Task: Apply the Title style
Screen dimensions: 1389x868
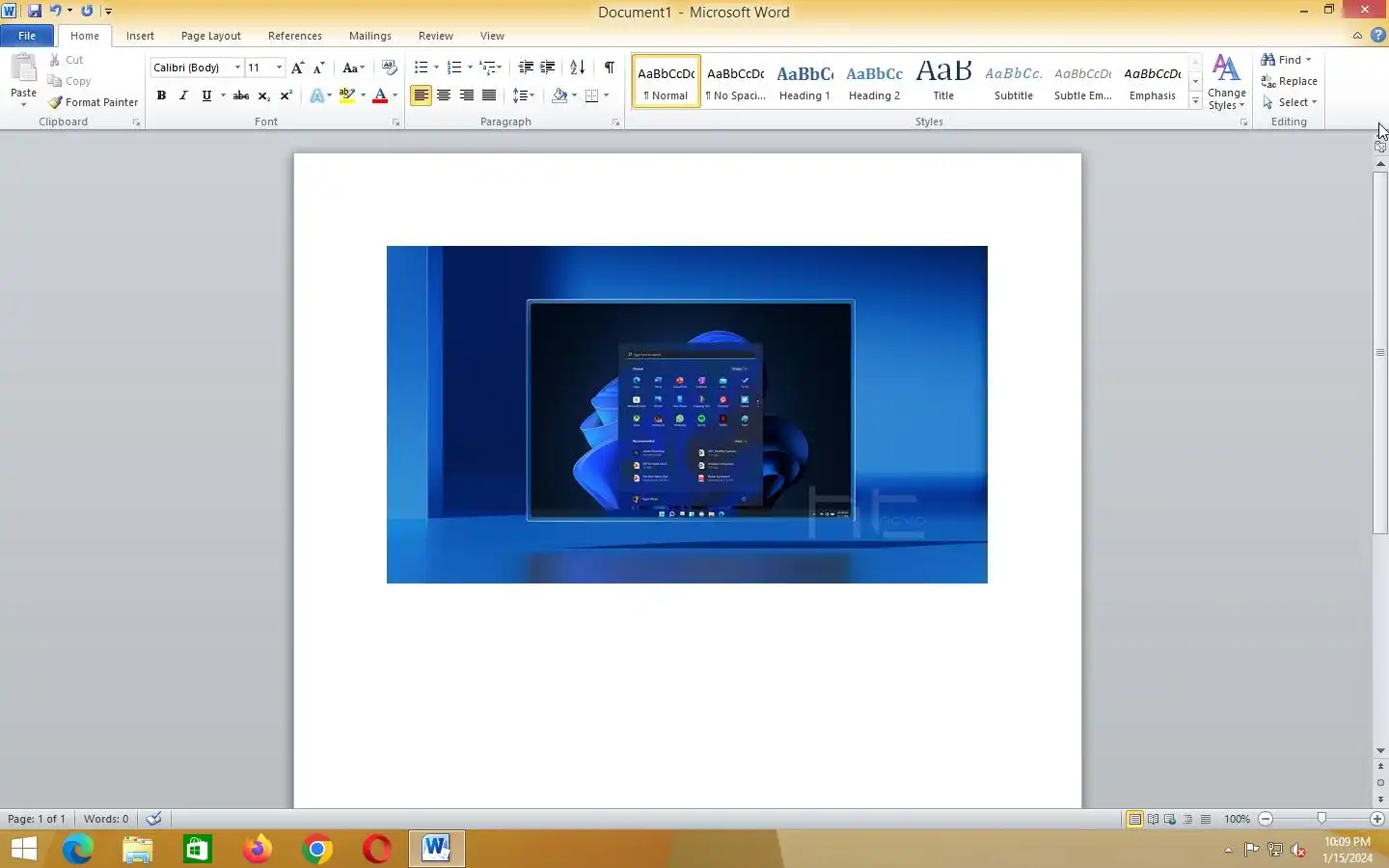Action: pyautogui.click(x=943, y=81)
